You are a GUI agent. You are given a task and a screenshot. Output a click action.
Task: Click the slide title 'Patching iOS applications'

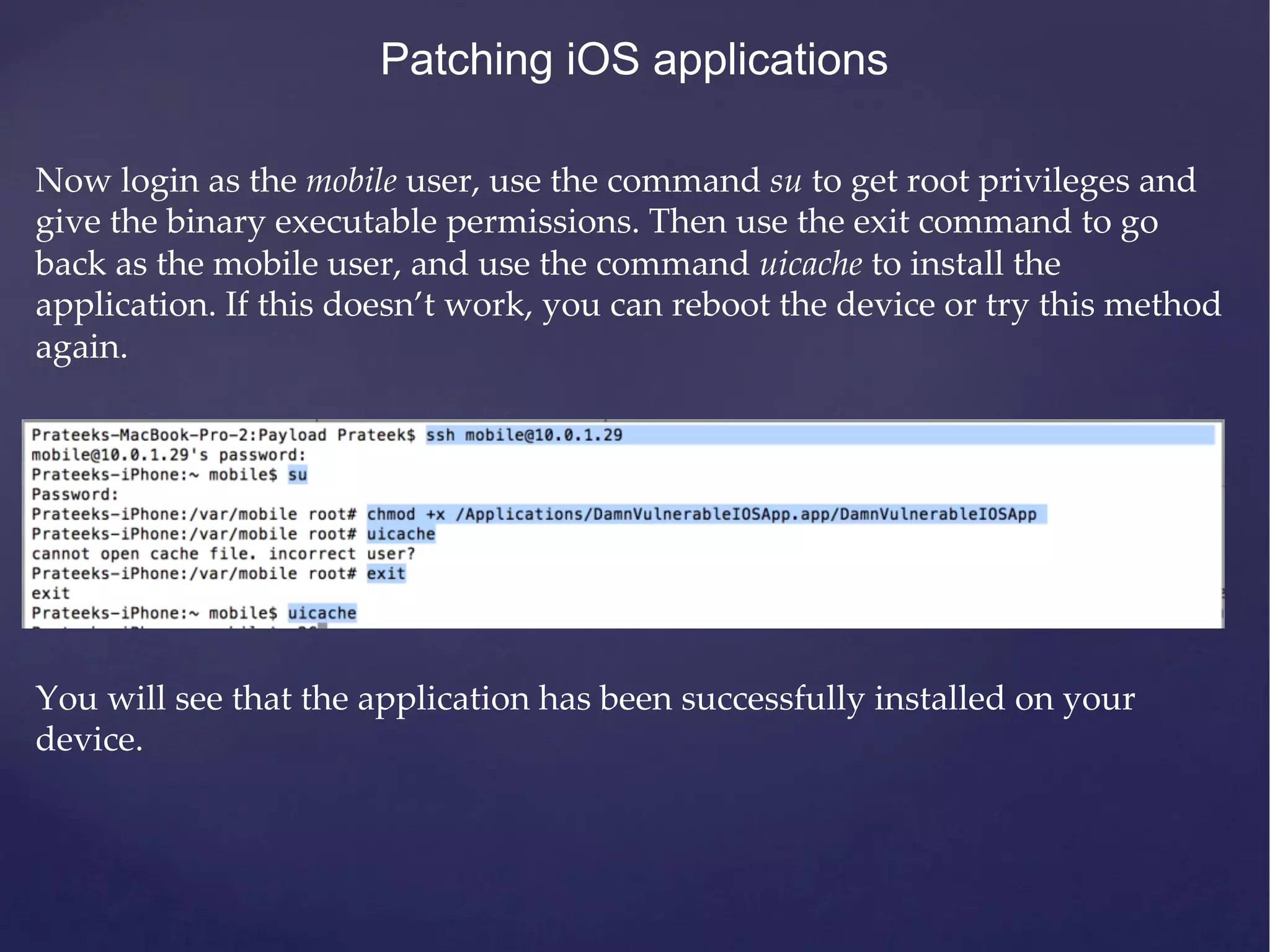[x=634, y=59]
